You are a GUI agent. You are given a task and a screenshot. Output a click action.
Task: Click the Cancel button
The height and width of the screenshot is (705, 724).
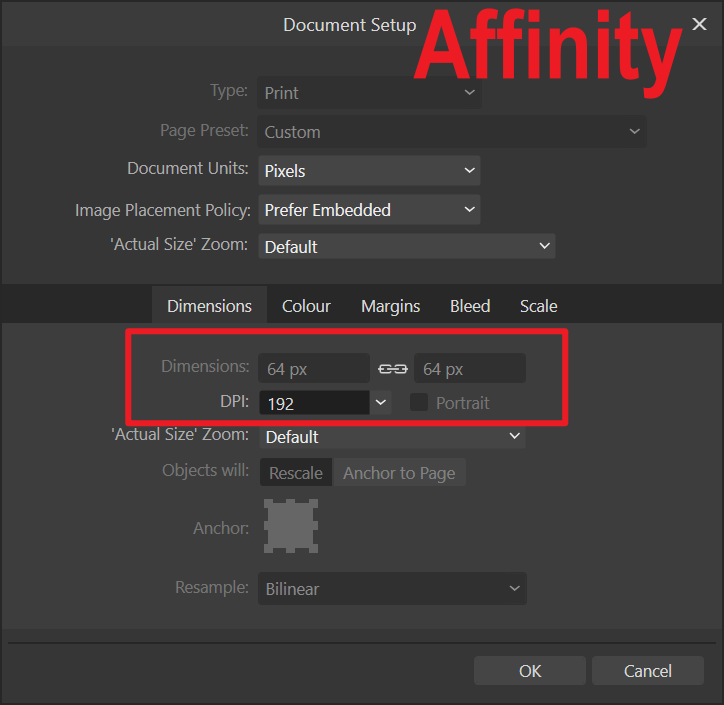pos(648,671)
